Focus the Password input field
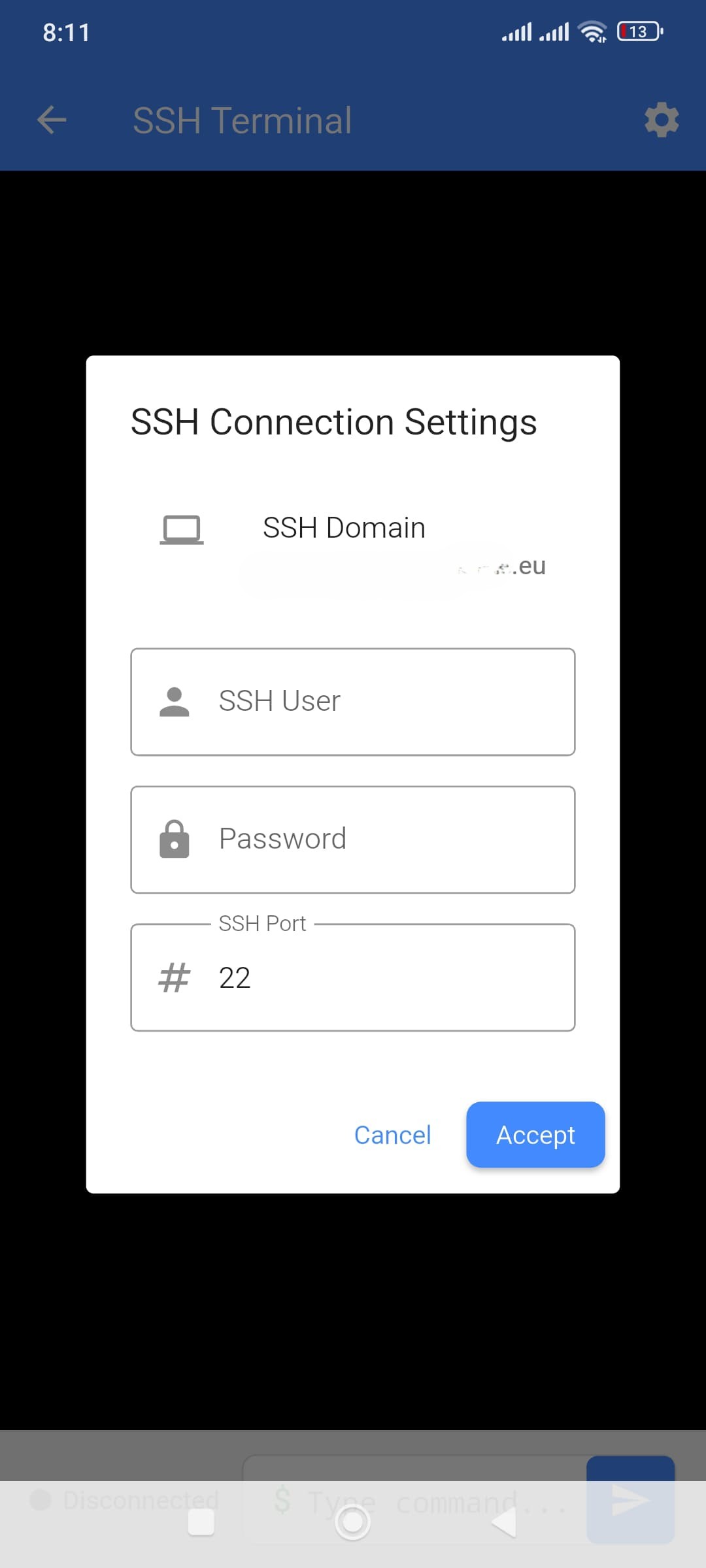 353,840
